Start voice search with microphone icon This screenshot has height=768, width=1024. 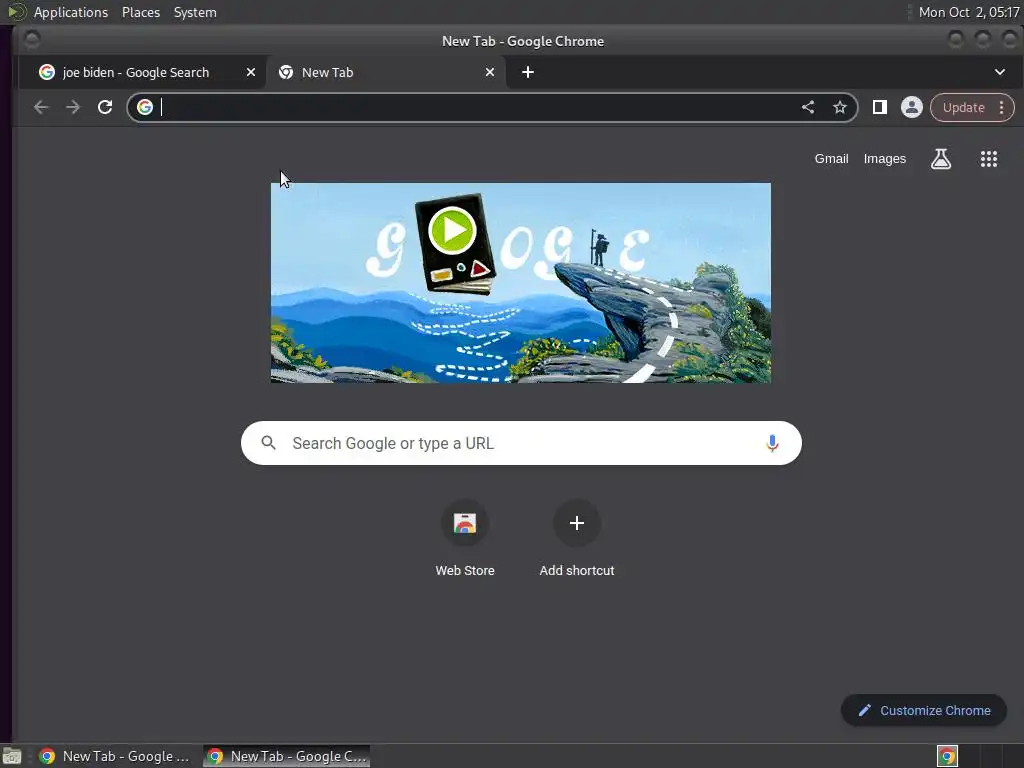point(772,443)
